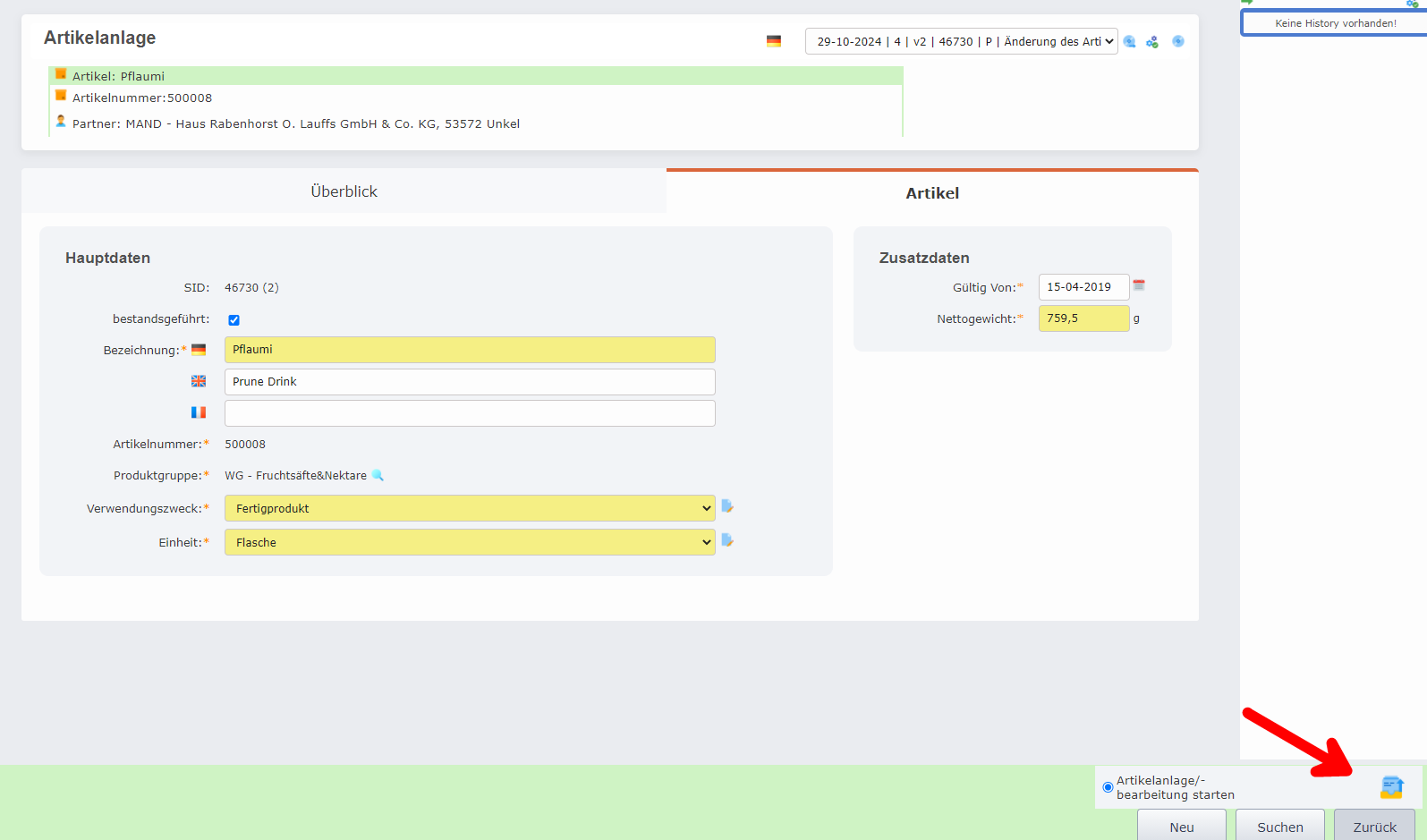Click the submit icon beside the red arrow
This screenshot has width=1427, height=840.
tap(1391, 787)
